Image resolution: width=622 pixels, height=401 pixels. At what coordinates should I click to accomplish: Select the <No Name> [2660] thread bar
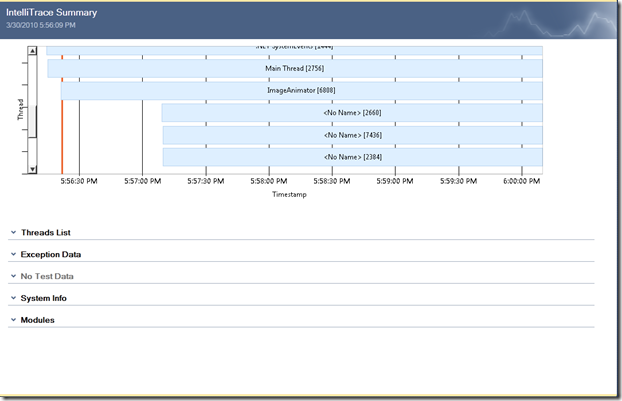(x=352, y=113)
